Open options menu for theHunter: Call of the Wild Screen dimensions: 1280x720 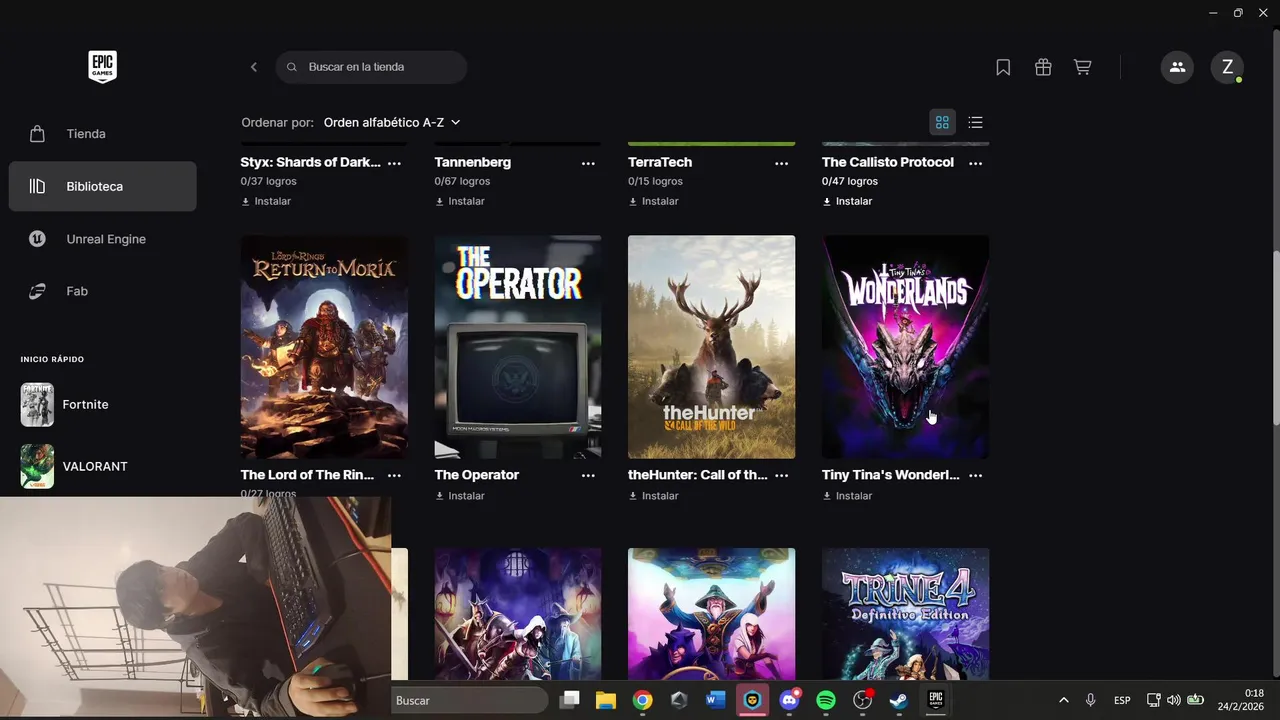(x=781, y=476)
